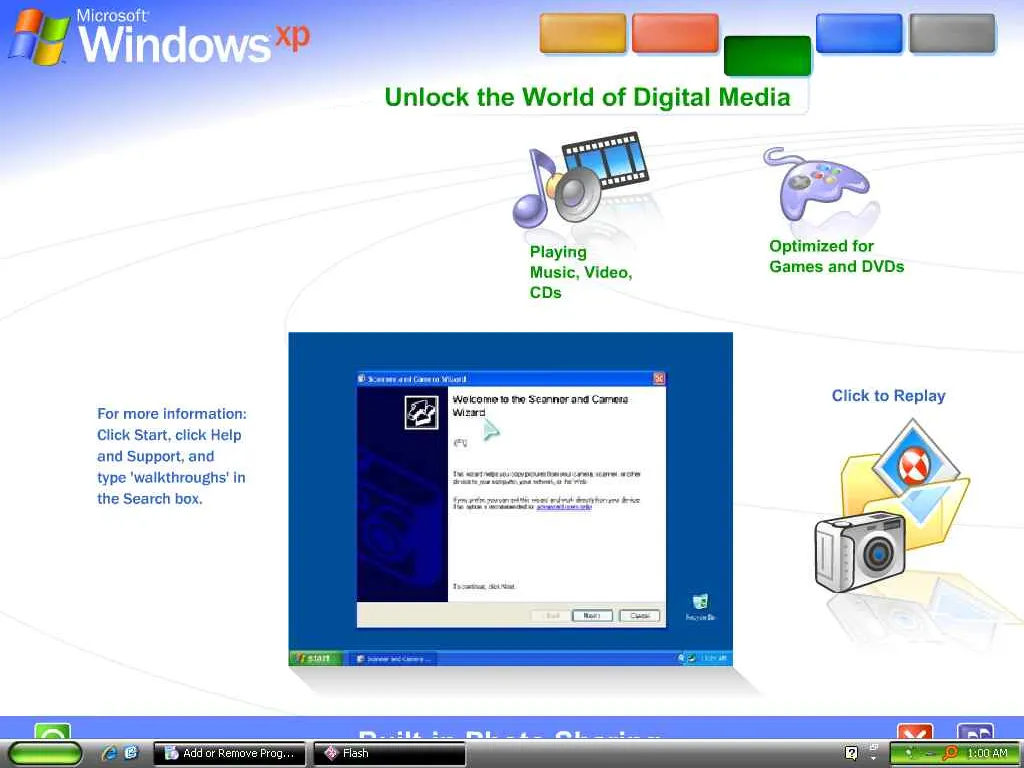The height and width of the screenshot is (768, 1024).
Task: Select the green tour section tab
Action: (767, 56)
